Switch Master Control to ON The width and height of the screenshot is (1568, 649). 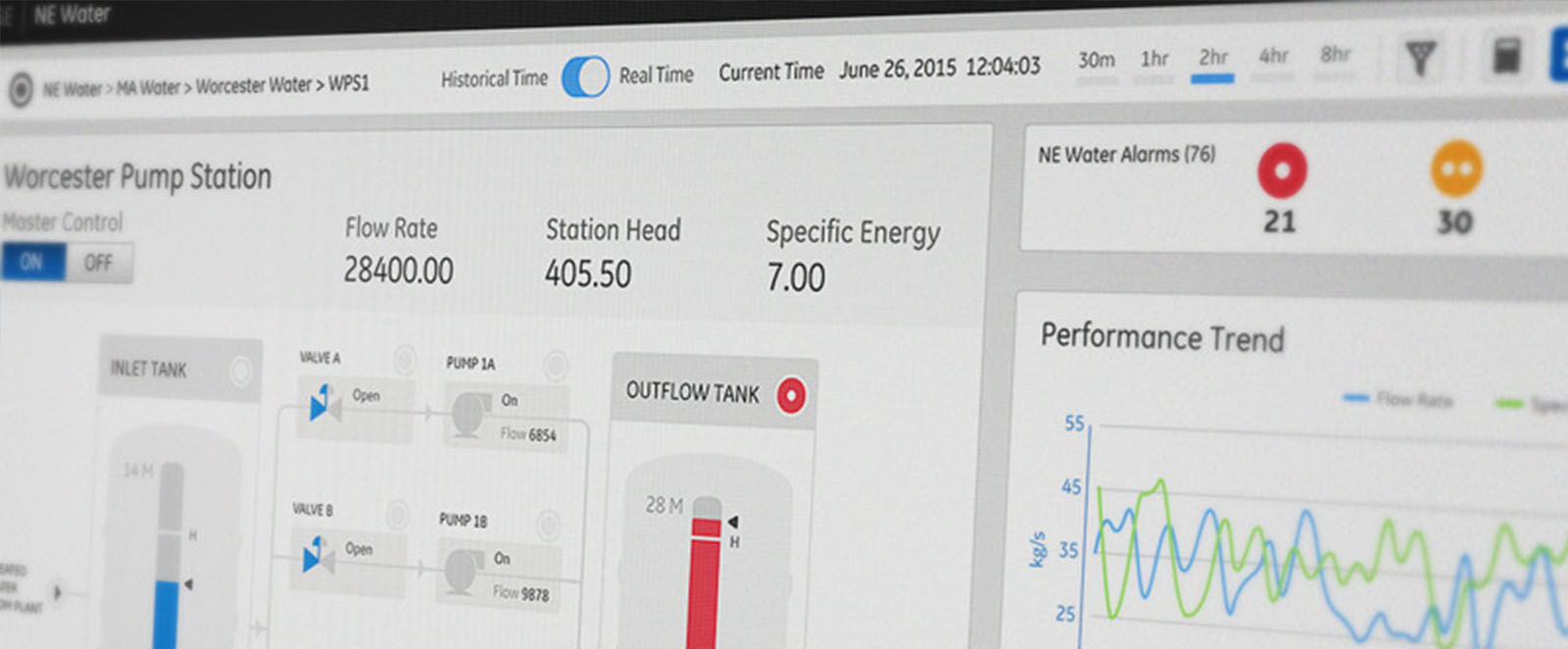tap(32, 262)
